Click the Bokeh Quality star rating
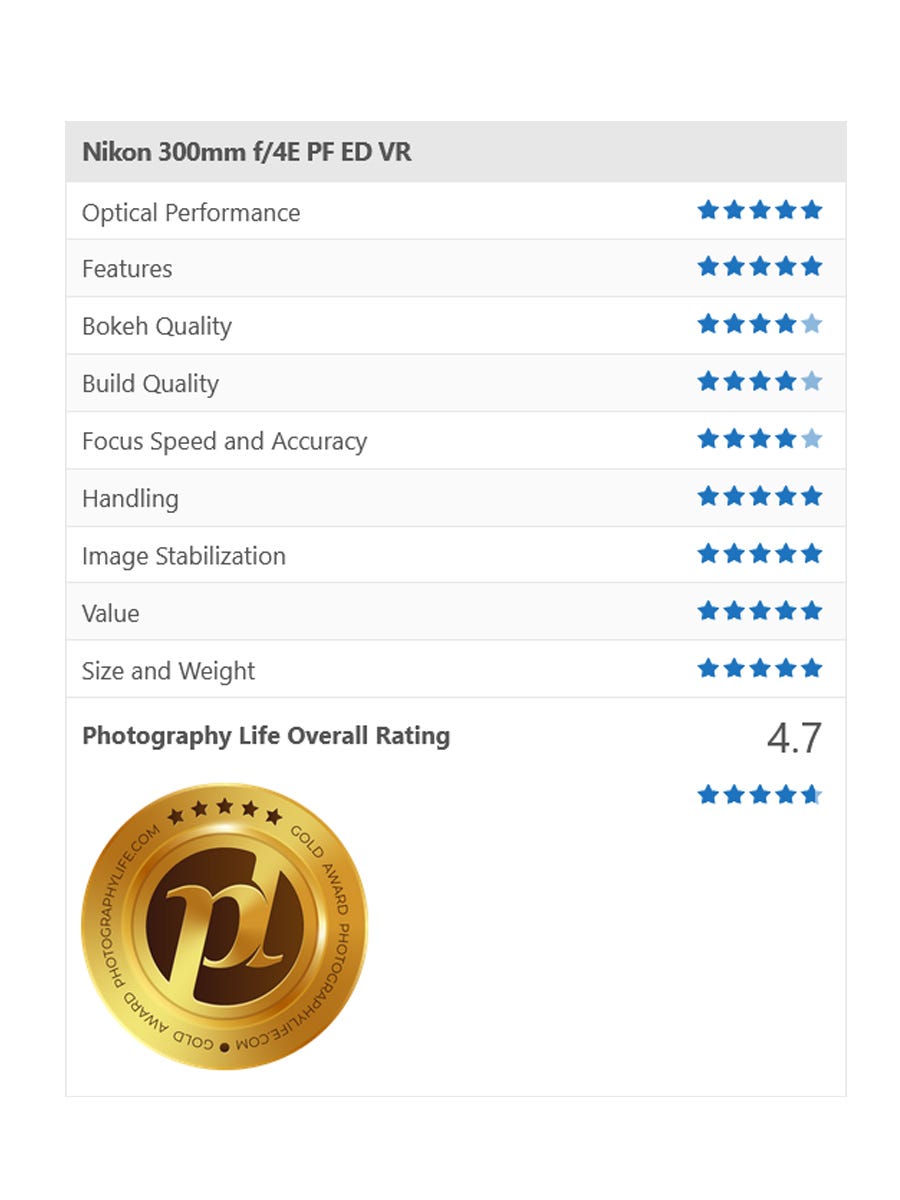 [759, 324]
